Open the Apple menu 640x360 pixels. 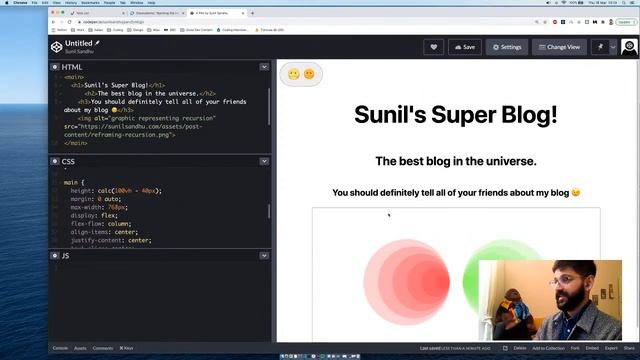(7, 2)
